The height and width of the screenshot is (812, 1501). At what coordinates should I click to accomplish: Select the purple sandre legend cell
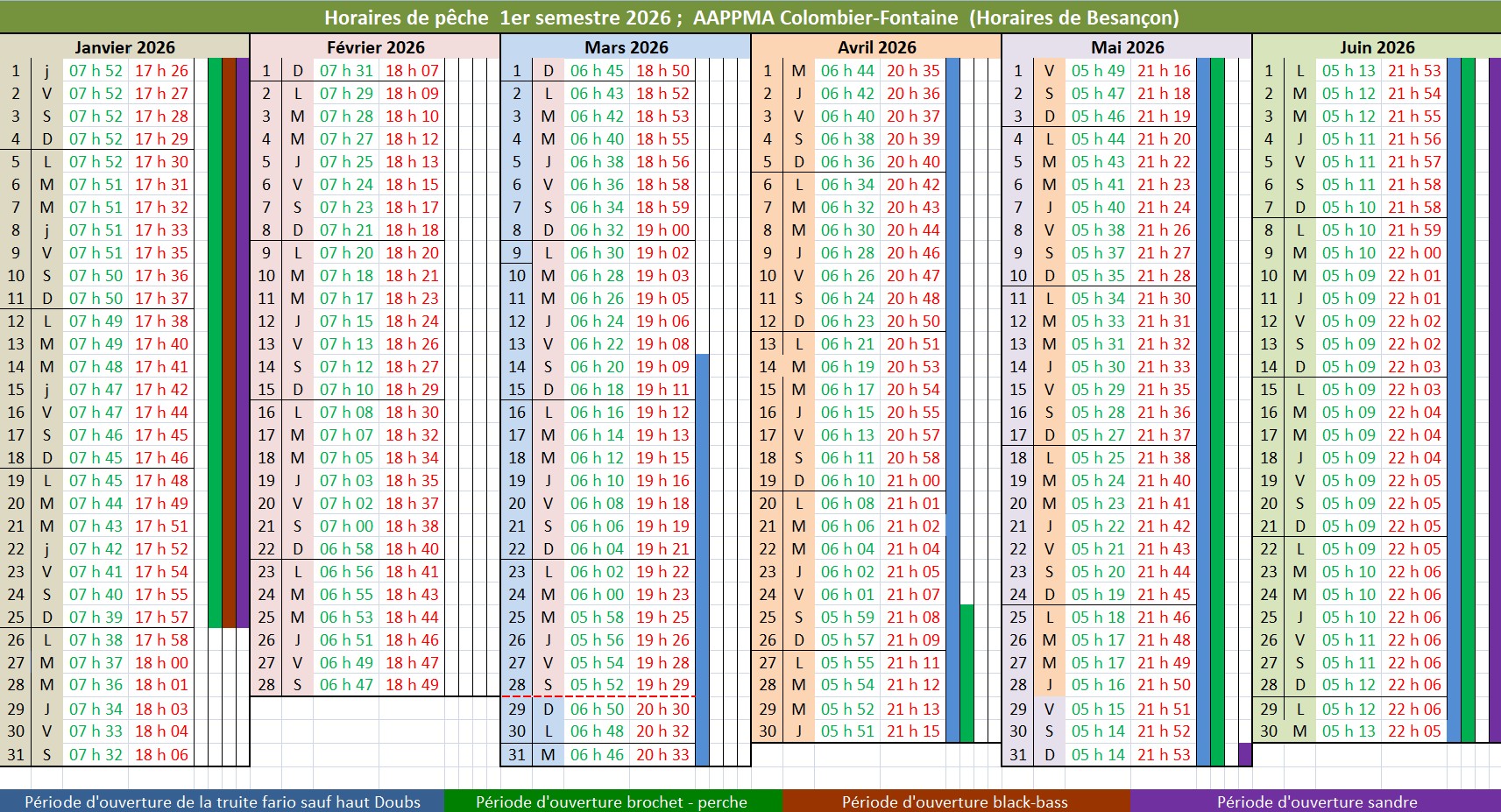click(1316, 801)
